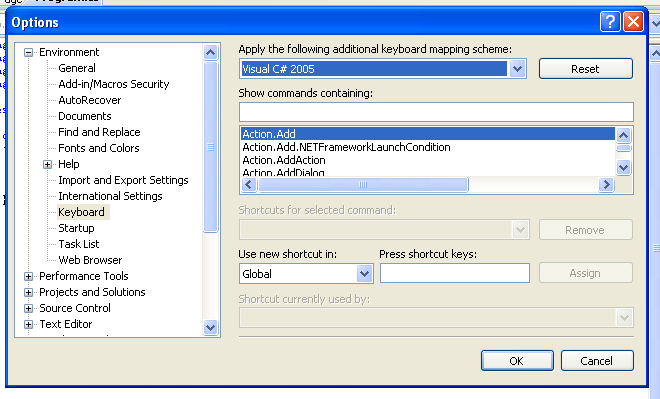Select Performance Tools category

pyautogui.click(x=84, y=276)
